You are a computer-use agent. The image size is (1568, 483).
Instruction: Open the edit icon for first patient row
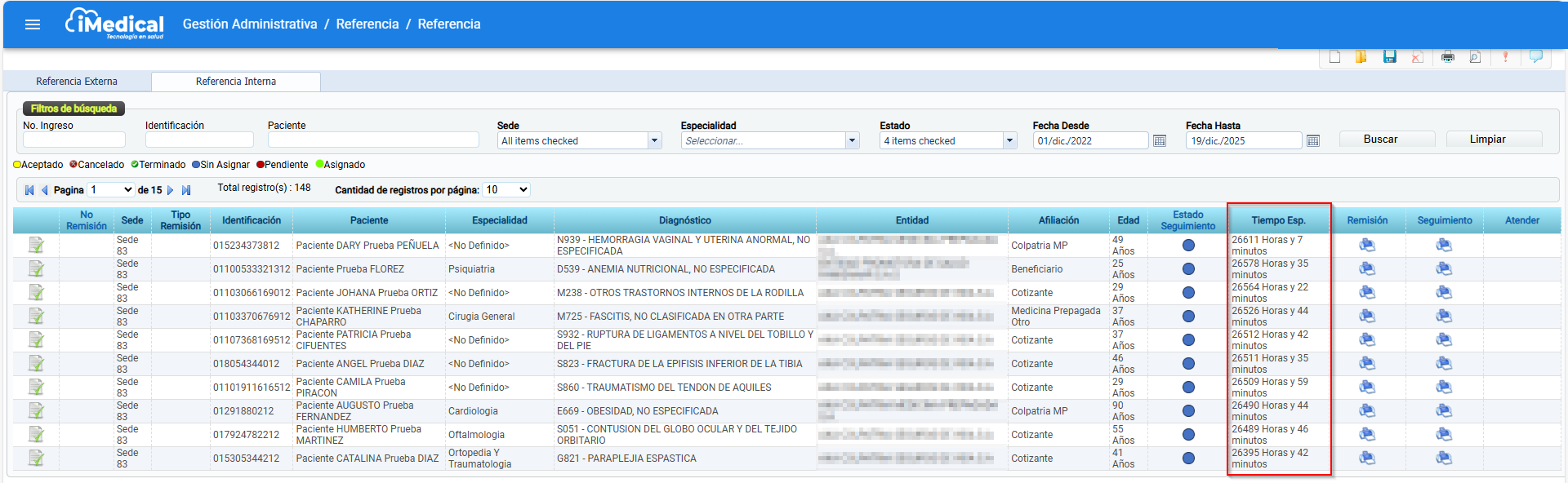pos(36,245)
